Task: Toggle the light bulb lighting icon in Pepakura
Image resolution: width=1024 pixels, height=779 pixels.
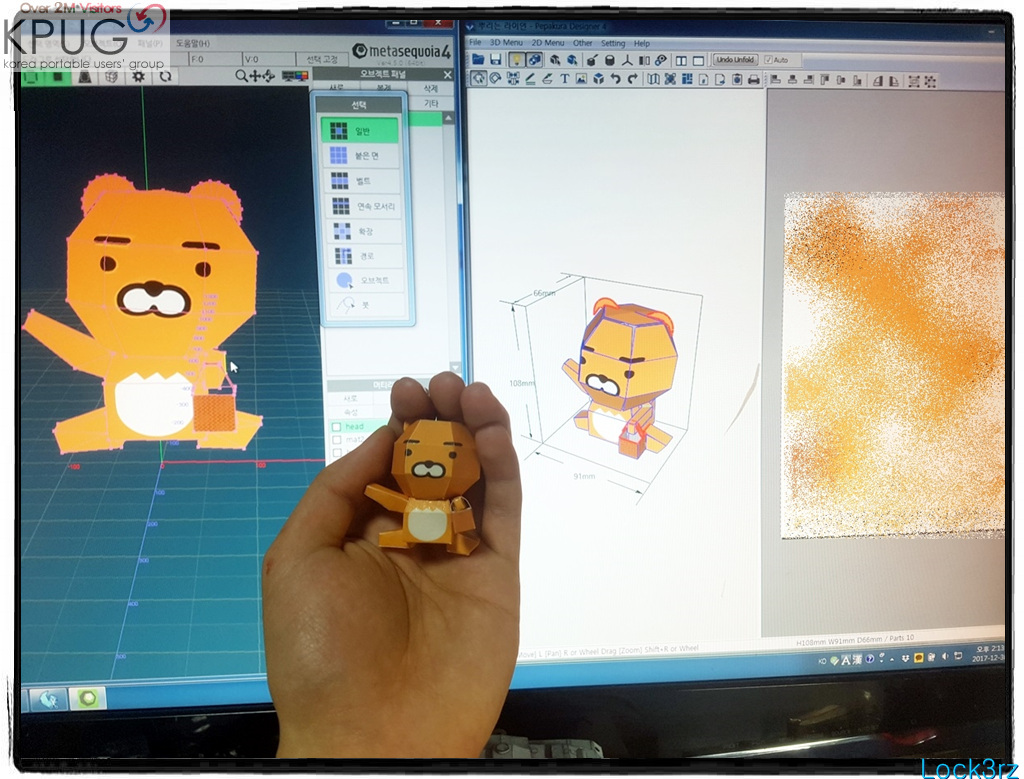Action: (516, 60)
